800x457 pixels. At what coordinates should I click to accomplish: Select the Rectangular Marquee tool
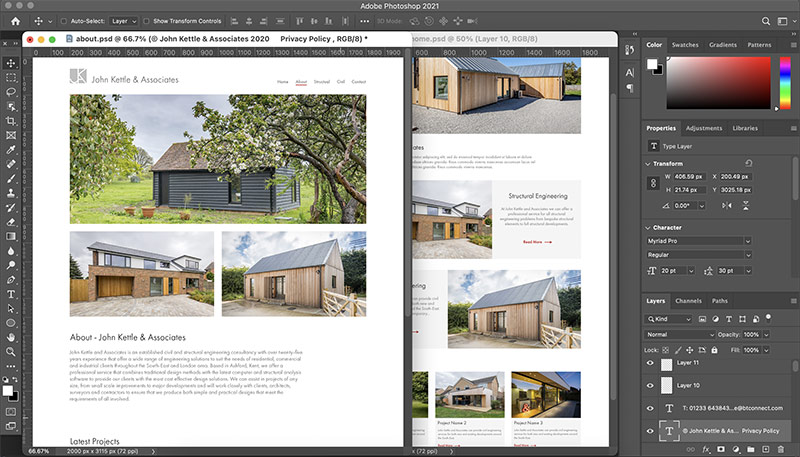11,78
